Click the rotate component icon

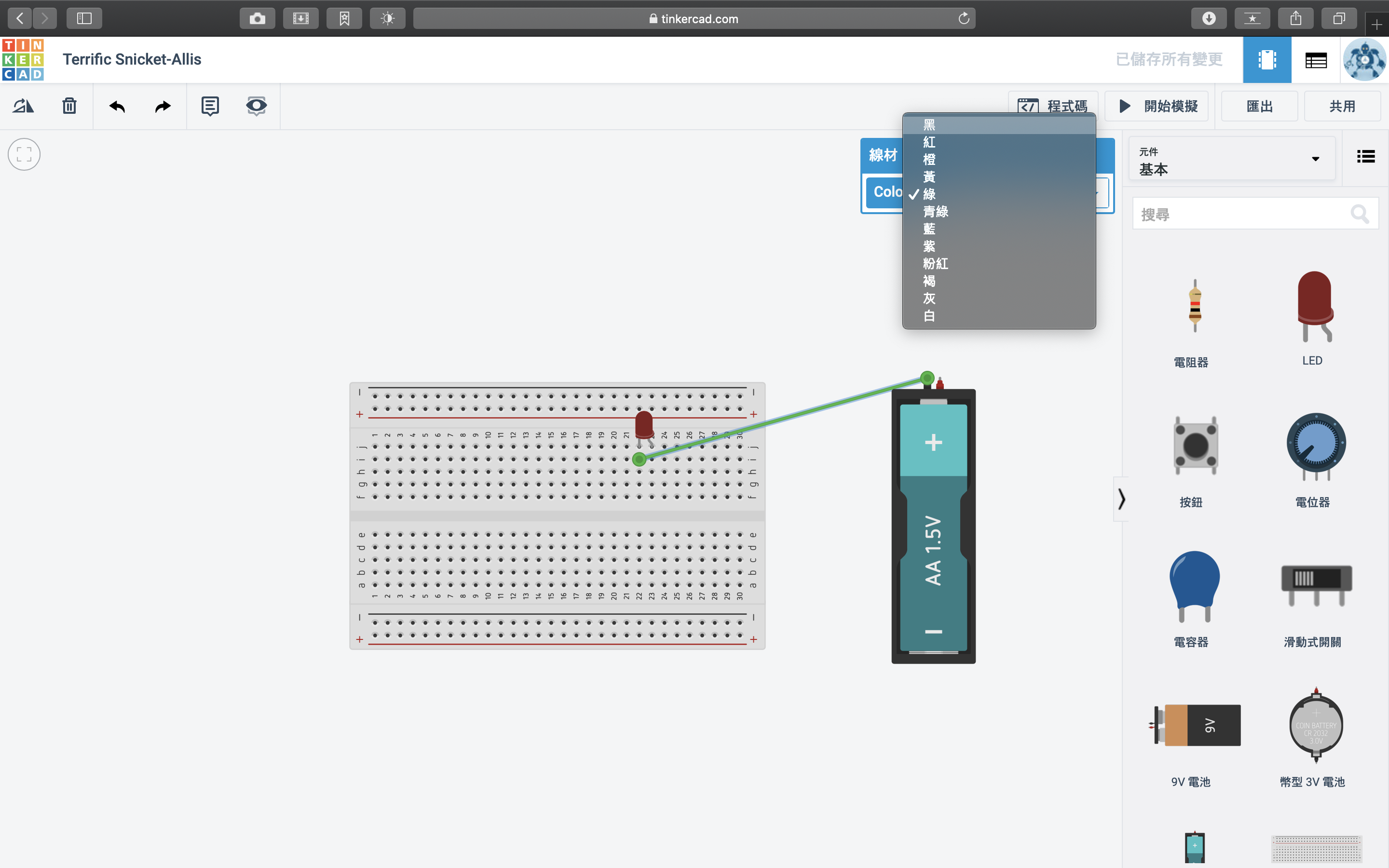tap(24, 106)
